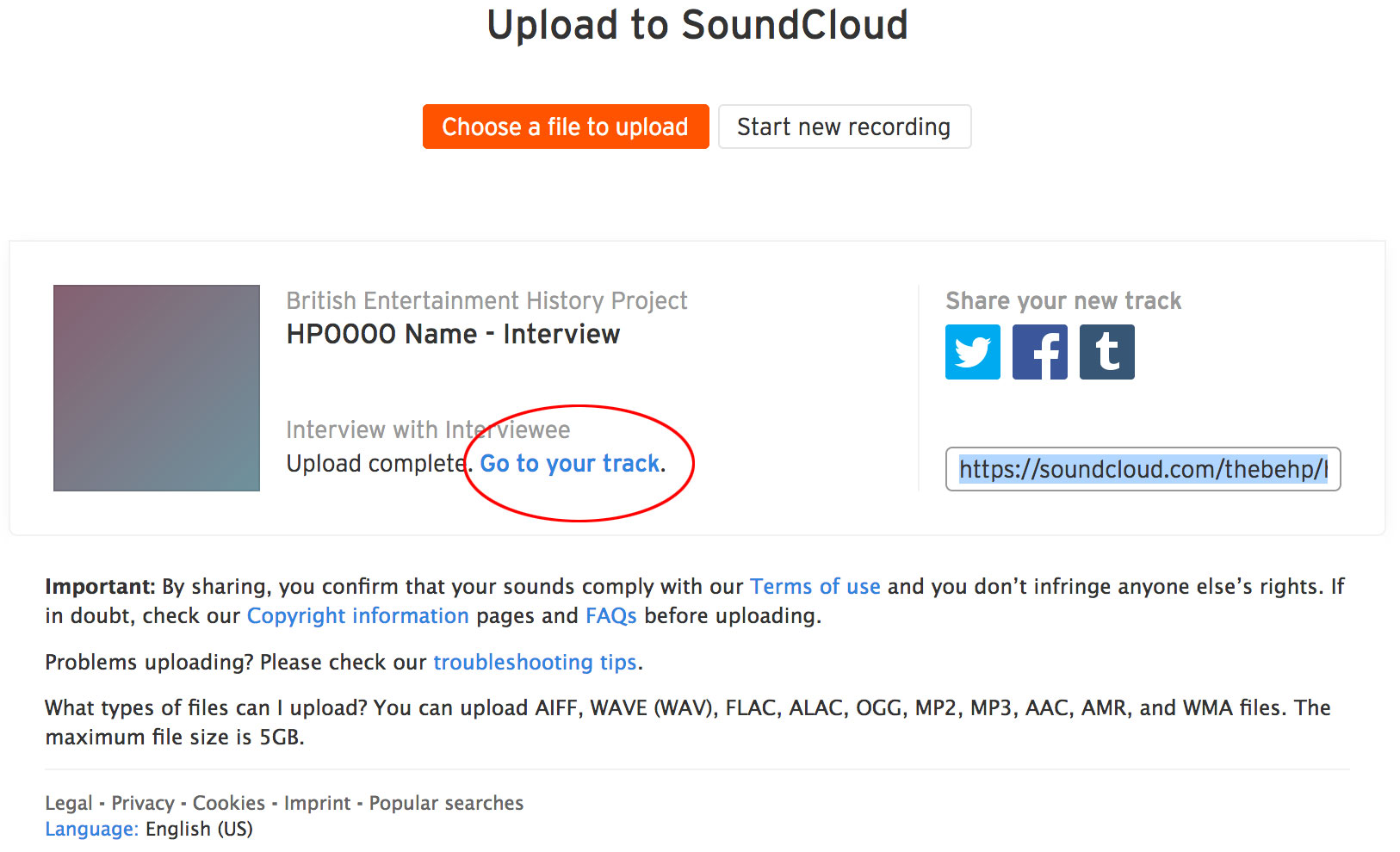
Task: Change the Language setting link
Action: (x=91, y=829)
